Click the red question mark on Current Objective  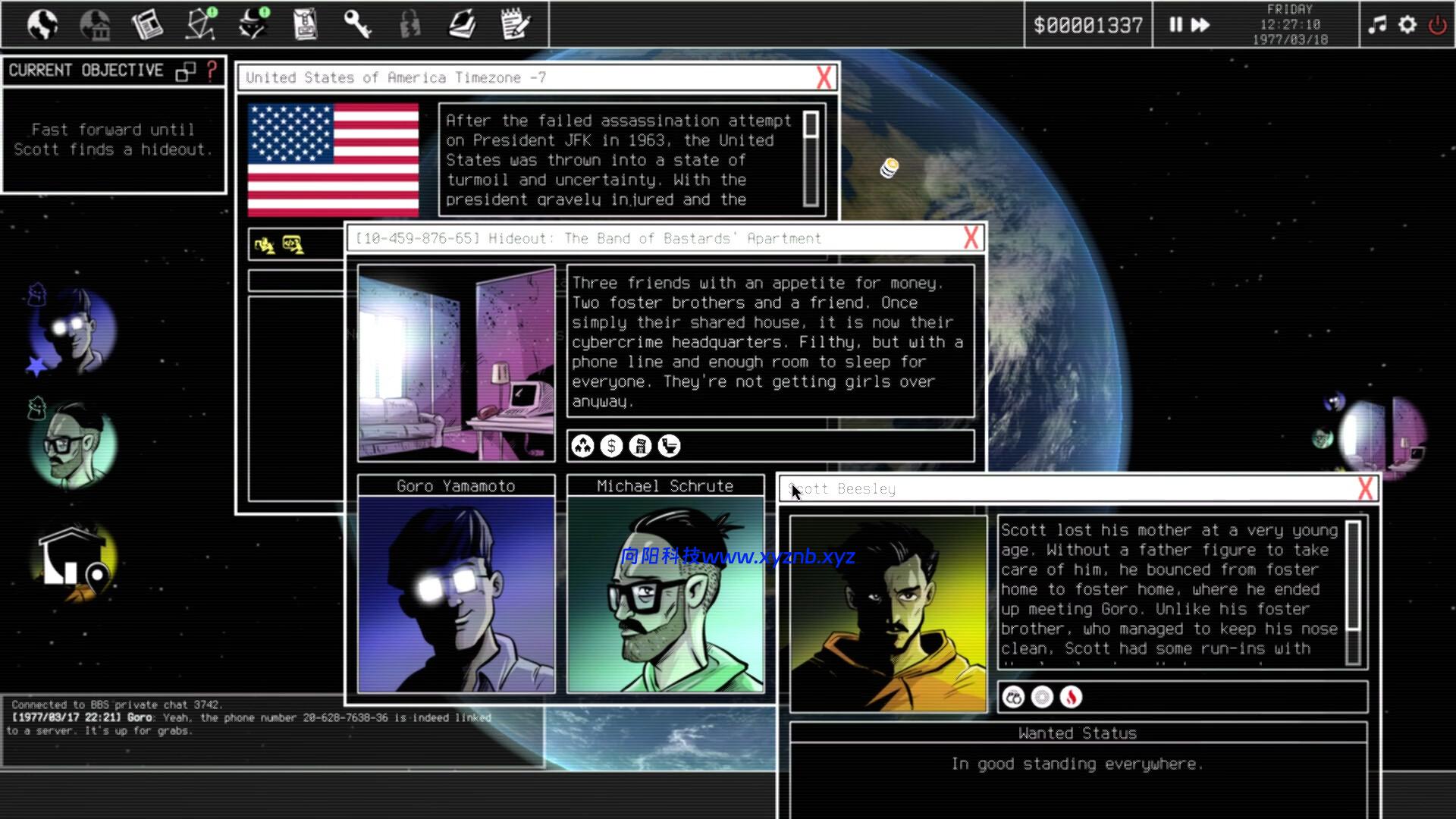click(210, 72)
